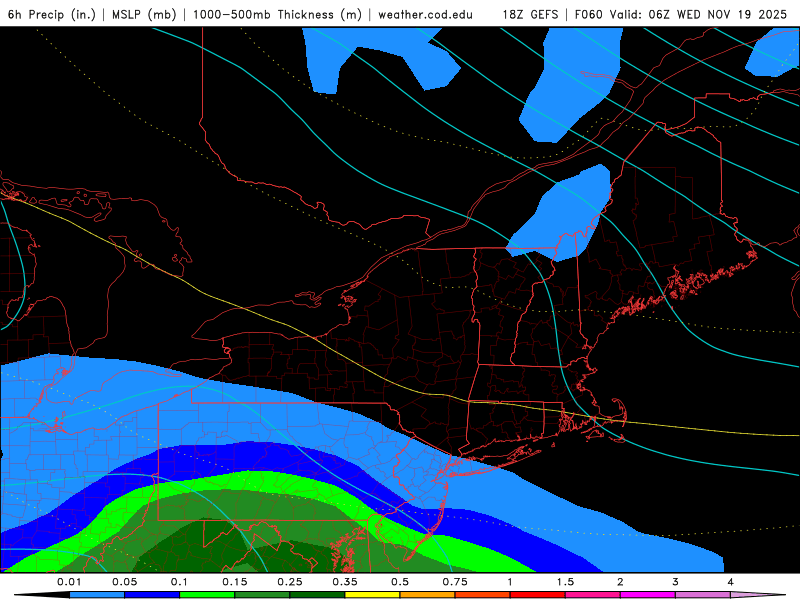800x600 pixels.
Task: Click 'F060 Valid: 06Z WED NOV 19 2025'
Action: 681,14
